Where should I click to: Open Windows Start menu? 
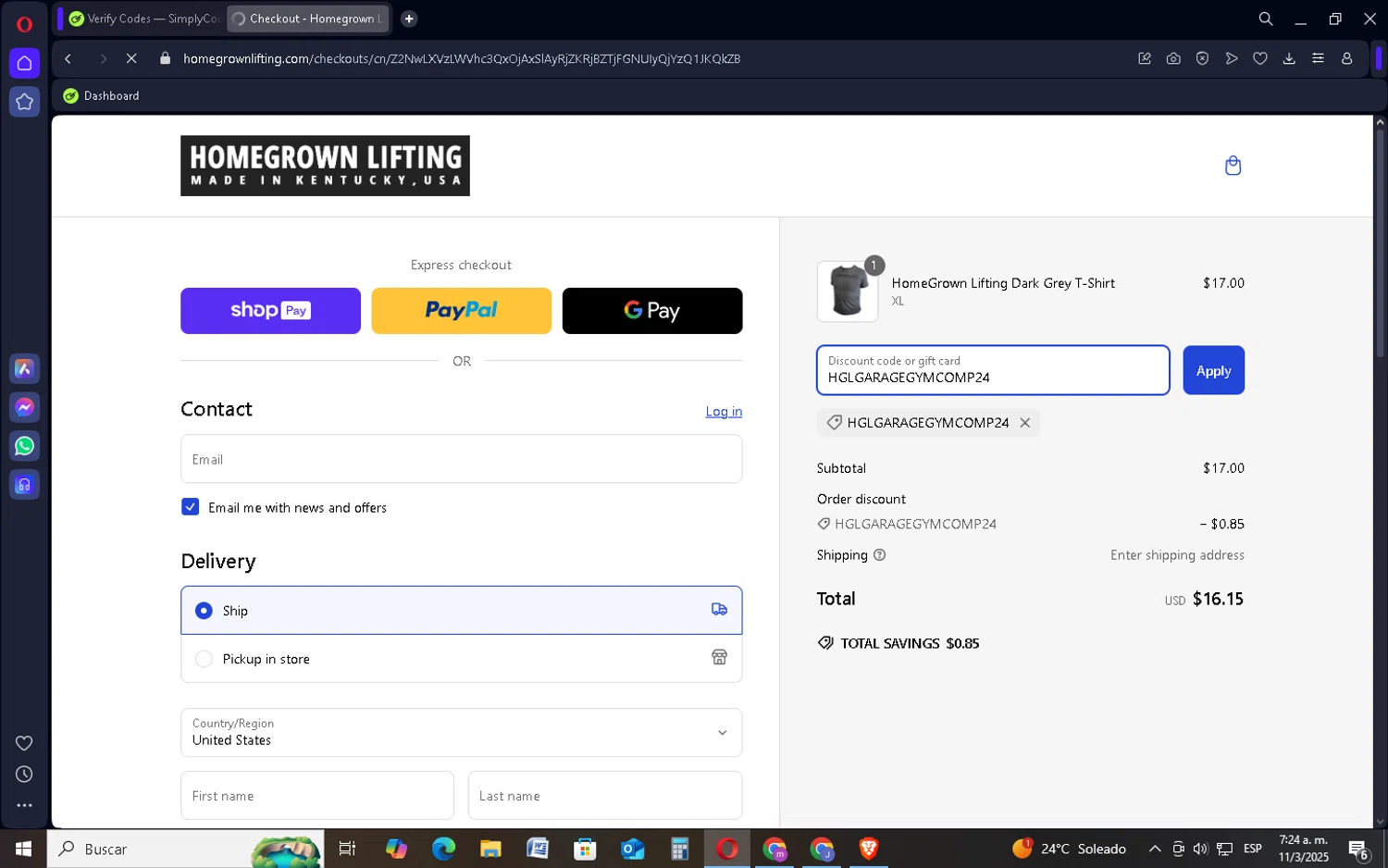coord(23,849)
